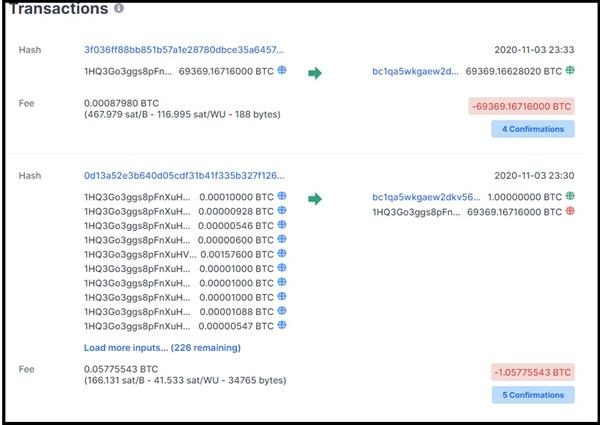Viewport: 600px width, 425px height.
Task: Select the timestamp 2020-11-03 23:33
Action: click(x=534, y=50)
